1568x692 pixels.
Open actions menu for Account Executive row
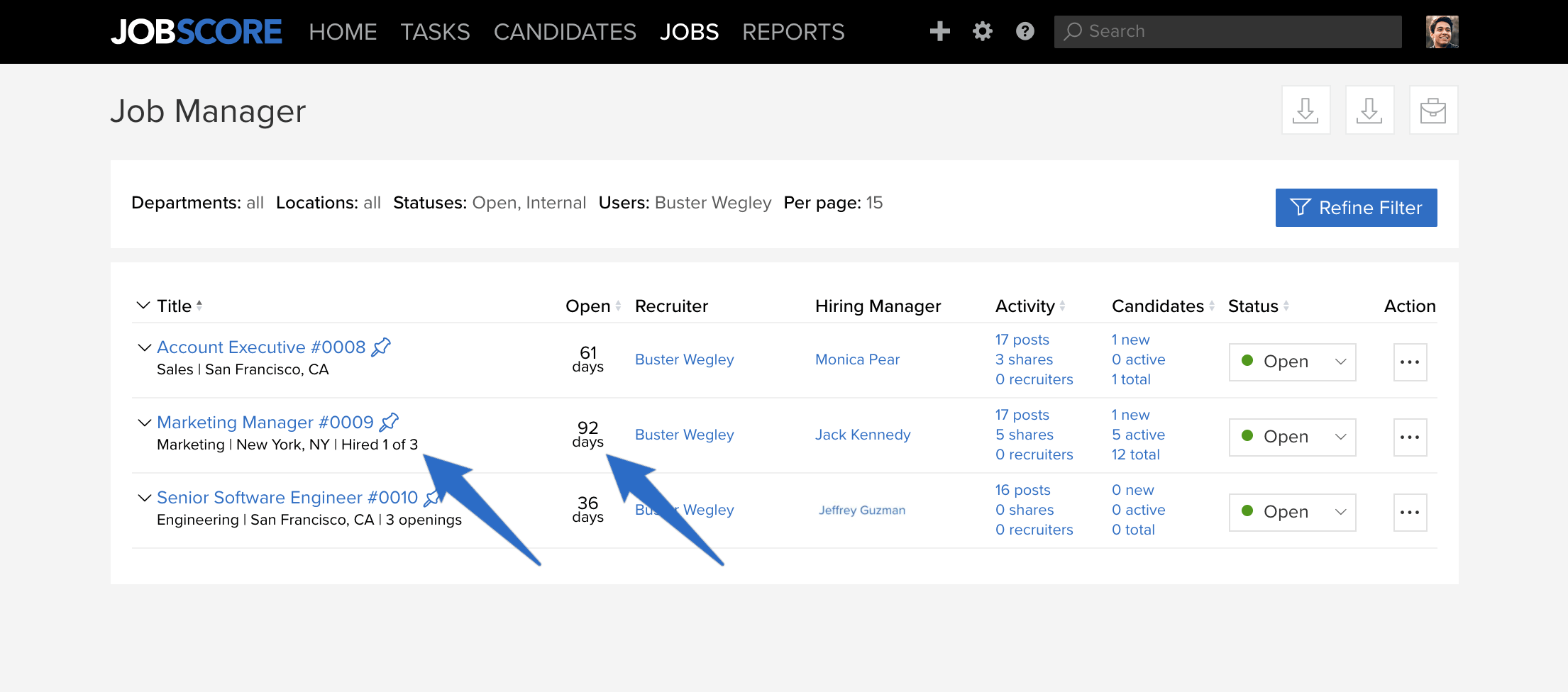[1410, 362]
